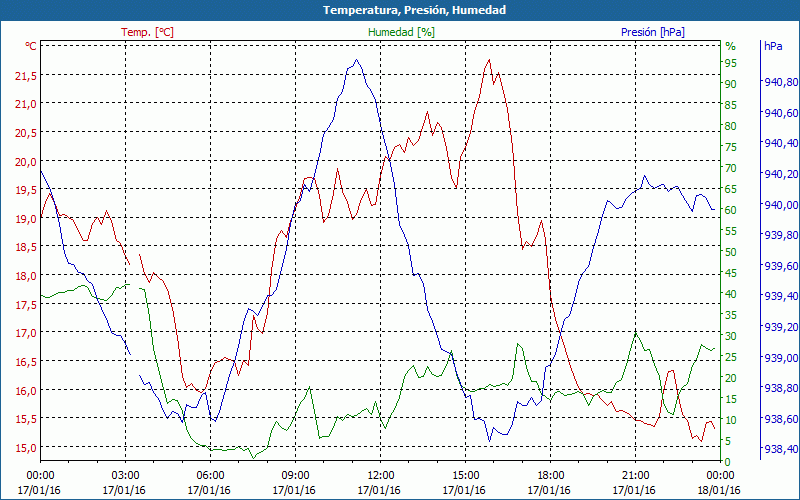Click pressure axis value 939,80
The image size is (800, 500).
coord(782,235)
